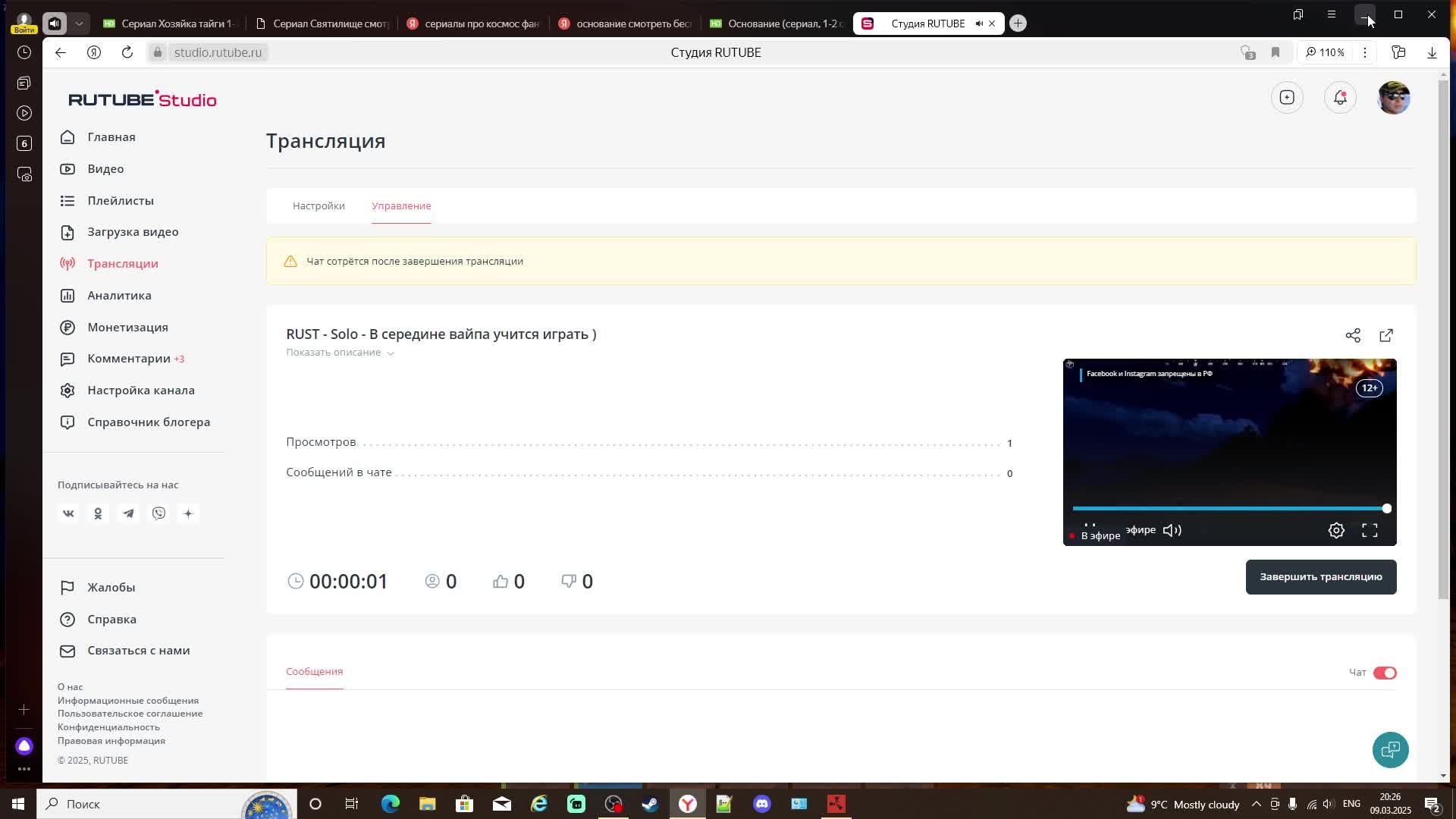Switch to the Настройки tab

(x=318, y=206)
